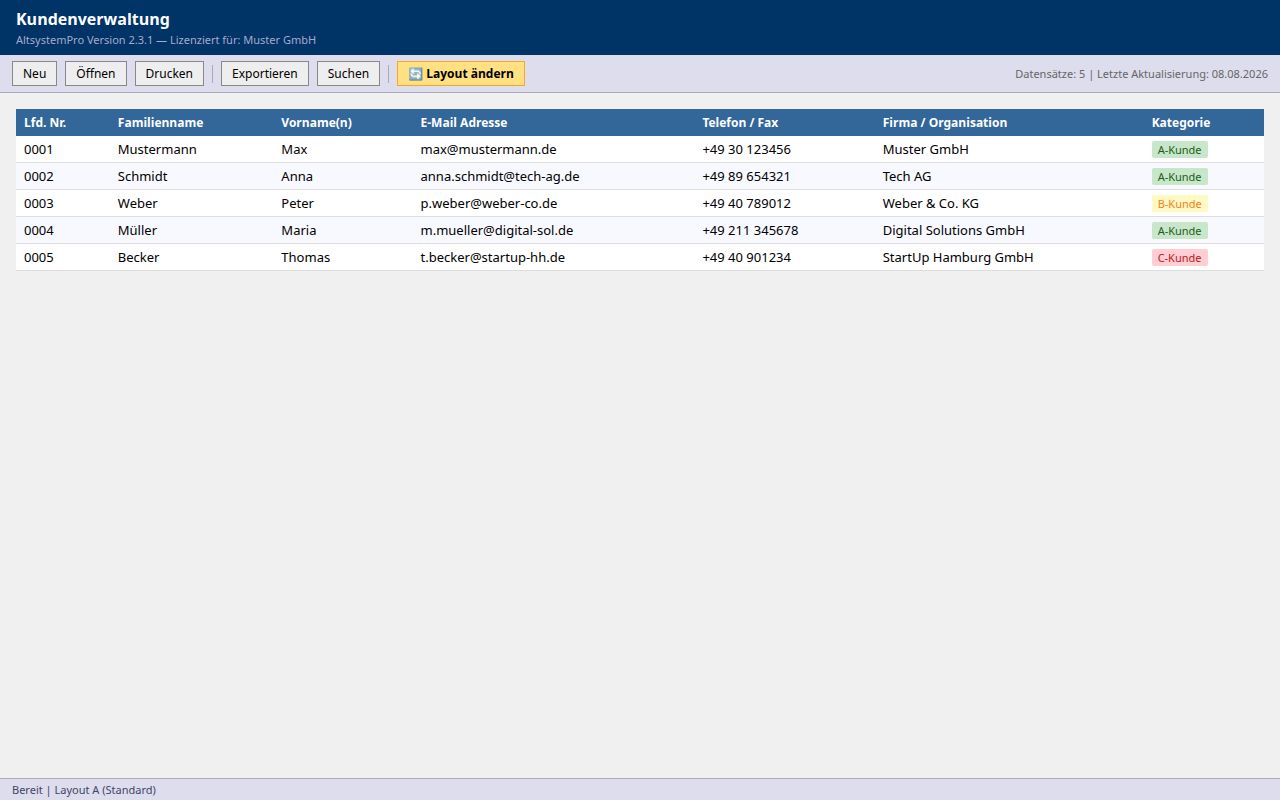
Task: Open a record with Öffnen
Action: tap(96, 73)
